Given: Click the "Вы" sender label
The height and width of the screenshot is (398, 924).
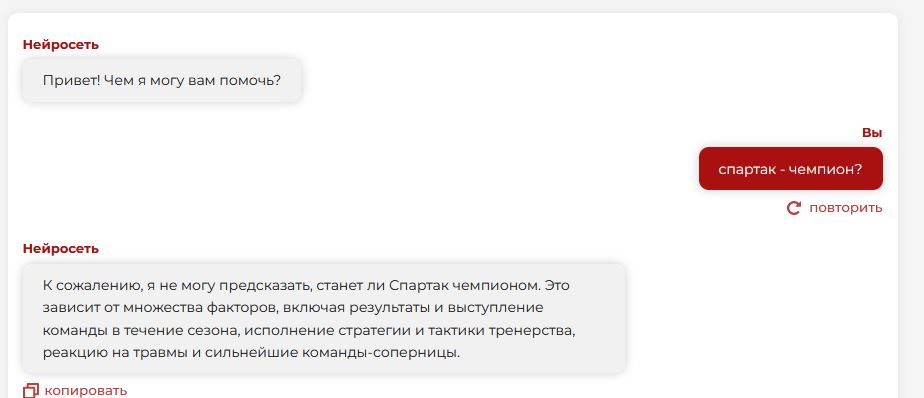Looking at the screenshot, I should click(872, 133).
